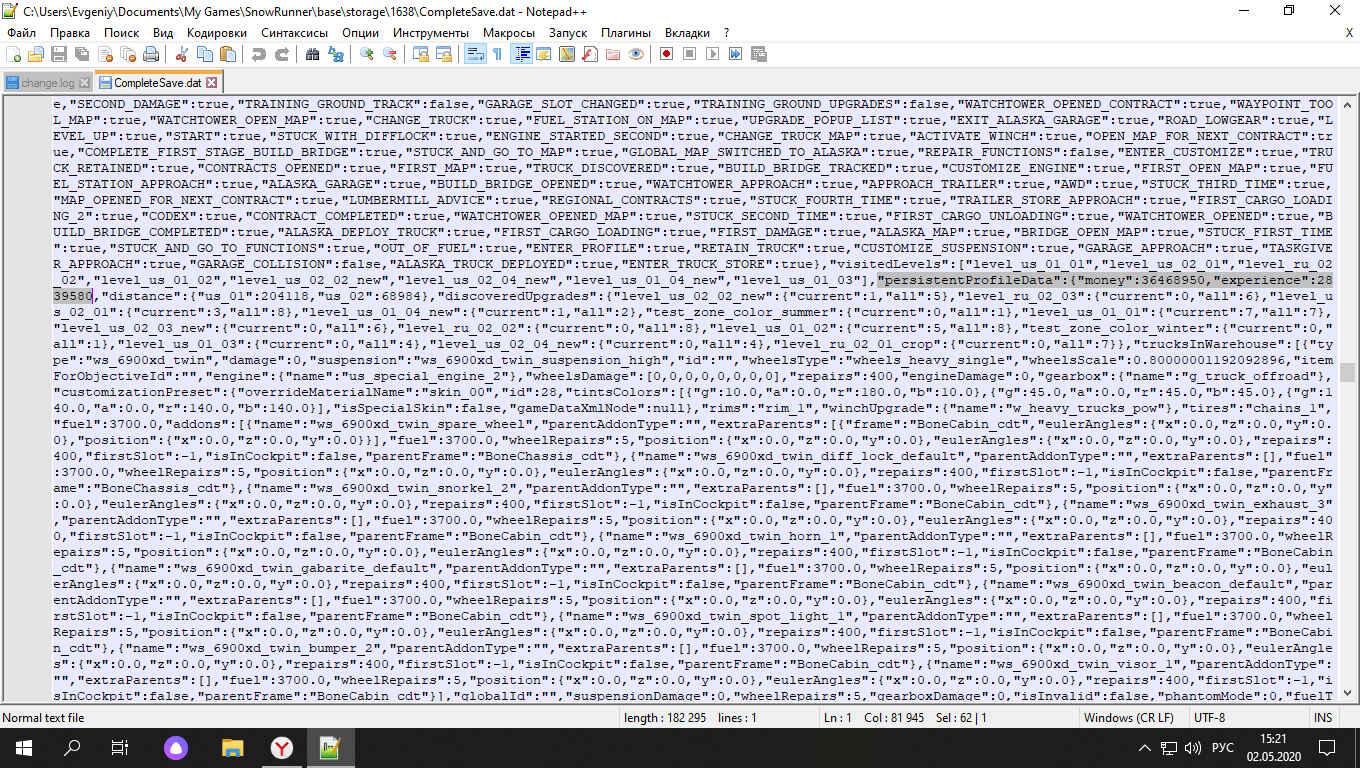Open the Файл menu
Image resolution: width=1360 pixels, height=768 pixels.
point(21,32)
